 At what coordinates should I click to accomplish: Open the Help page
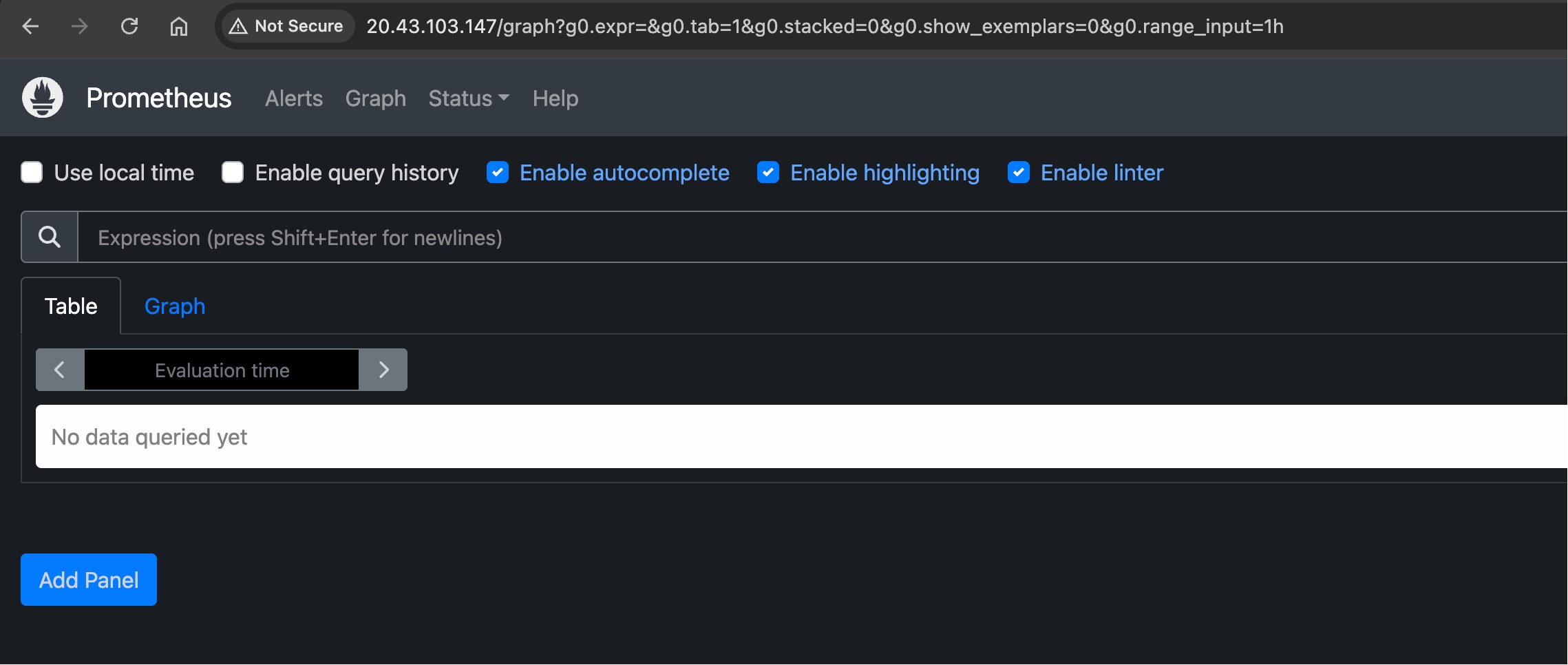pos(555,98)
